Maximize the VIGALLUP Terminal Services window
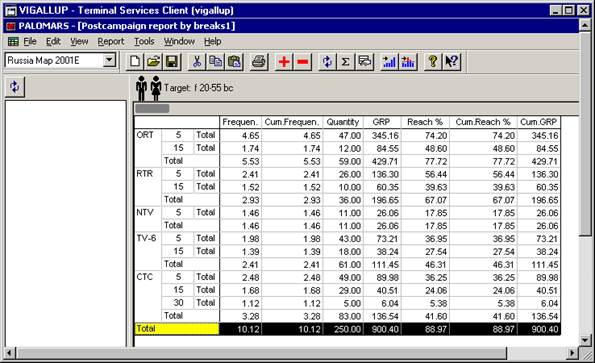The width and height of the screenshot is (595, 363). pos(569,10)
